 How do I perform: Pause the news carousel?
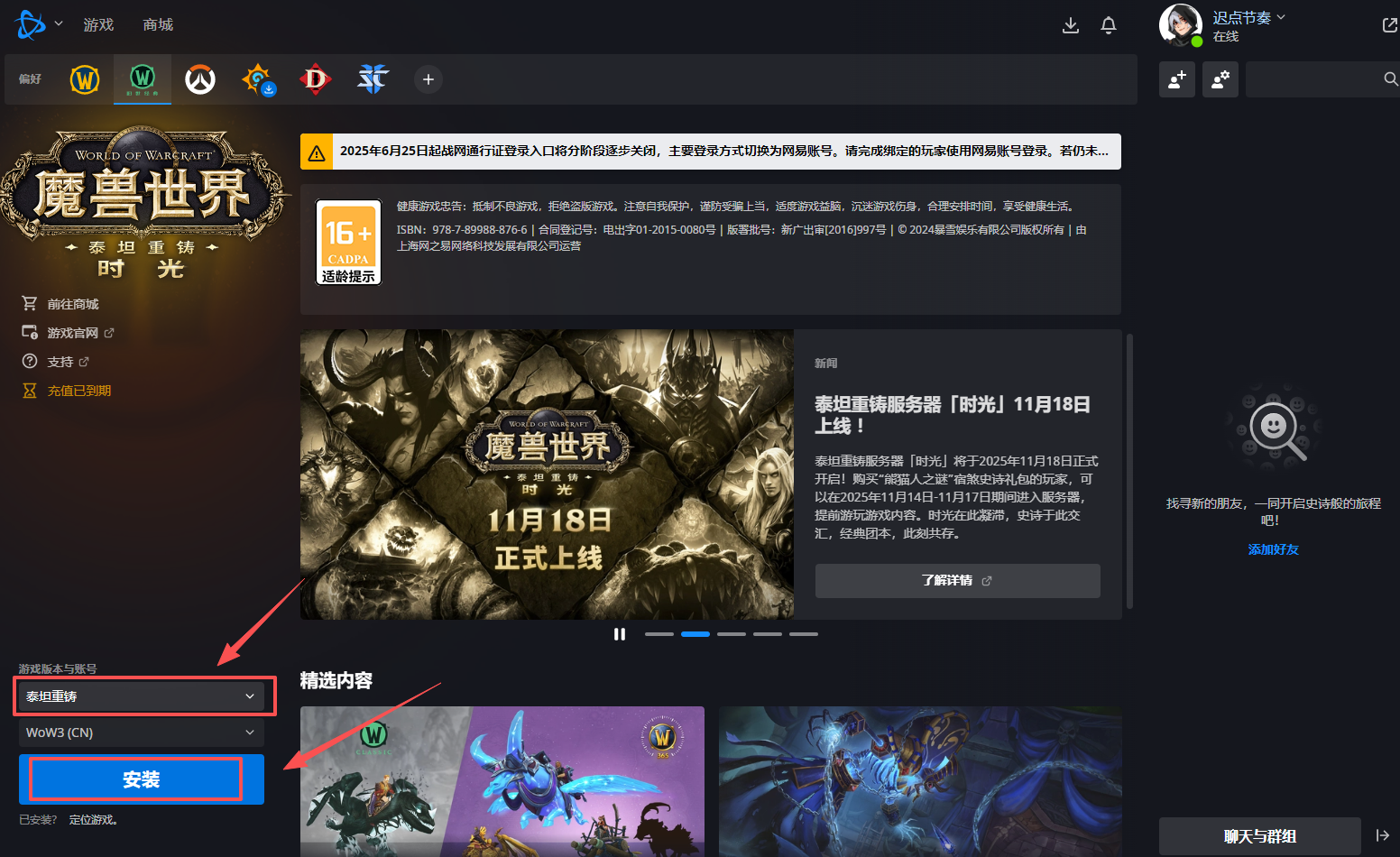[x=620, y=634]
